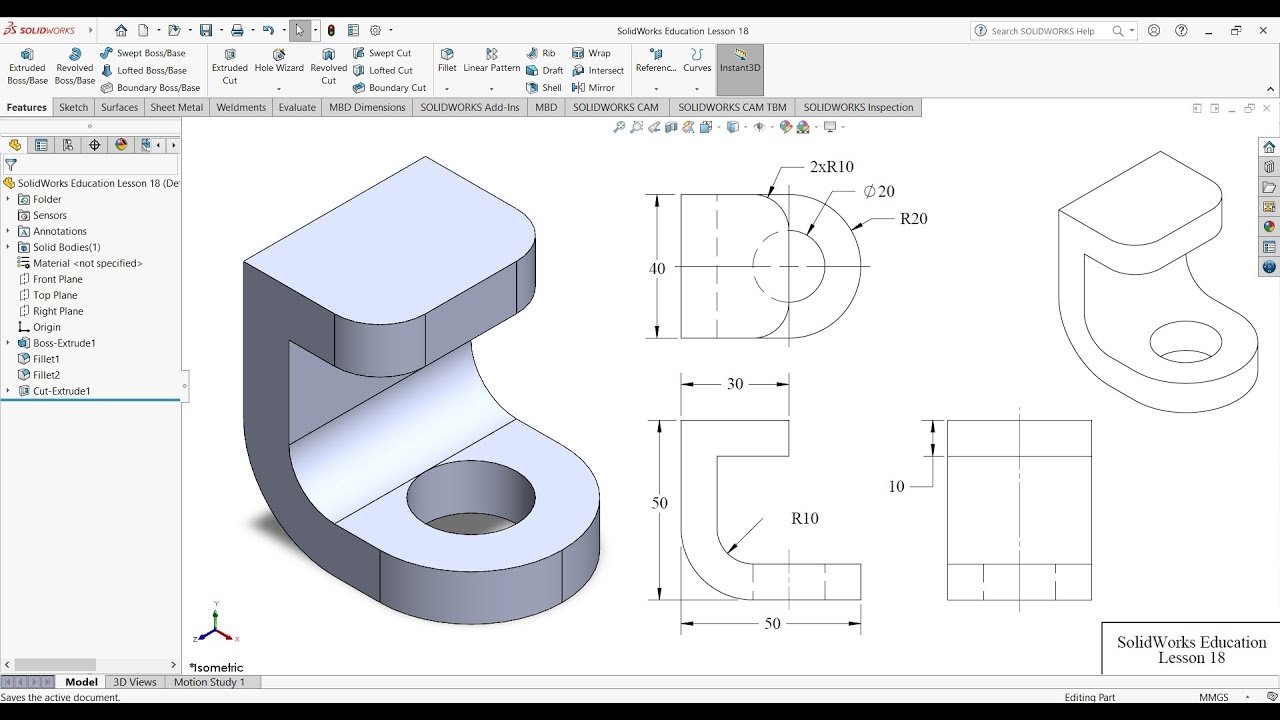Choose the Swept Boss/Base feature

(143, 53)
